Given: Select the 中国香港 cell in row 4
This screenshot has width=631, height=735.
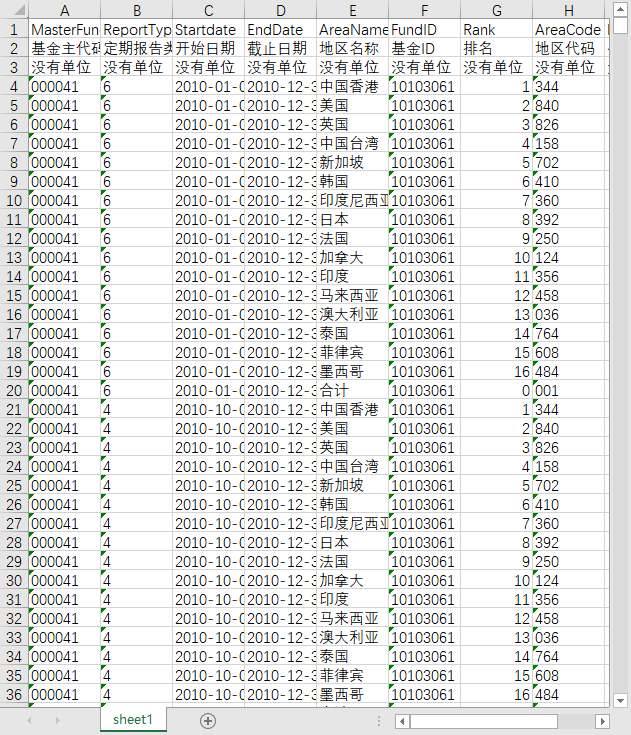Looking at the screenshot, I should point(353,87).
